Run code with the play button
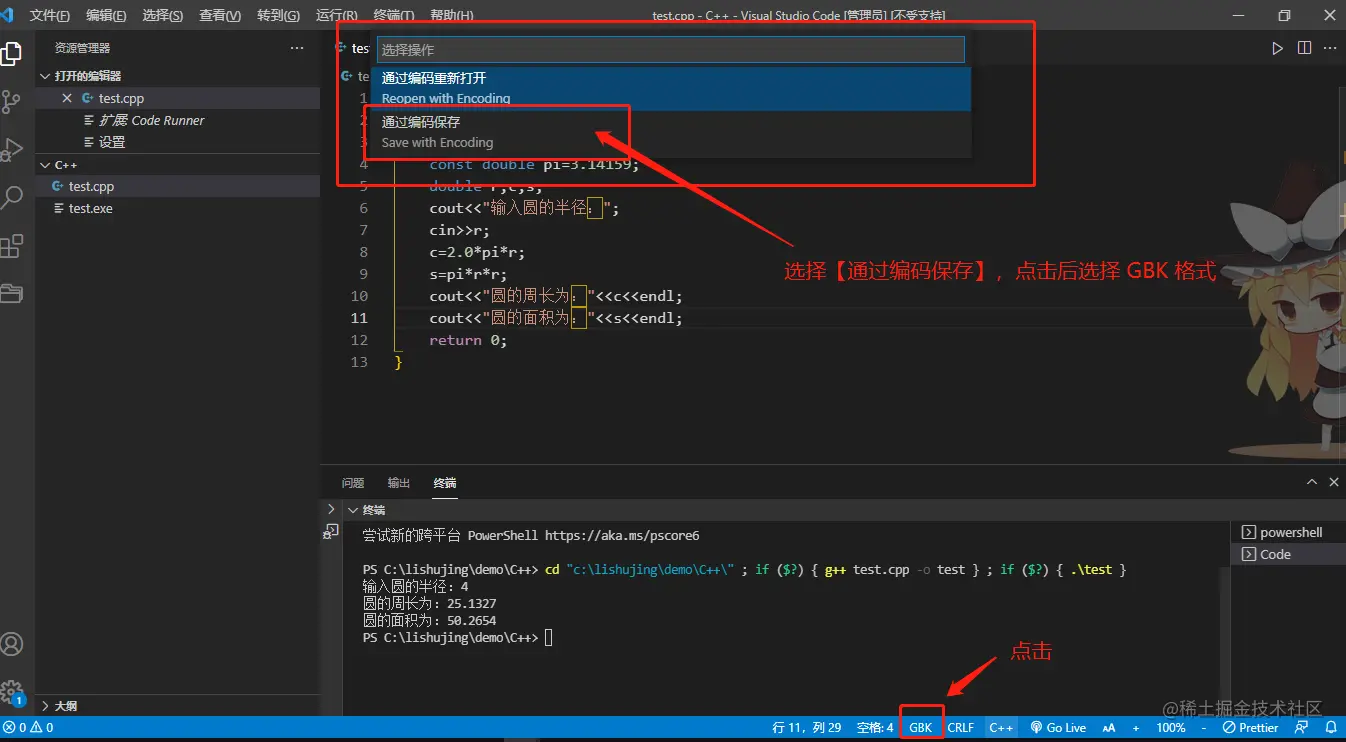1346x742 pixels. (1277, 48)
